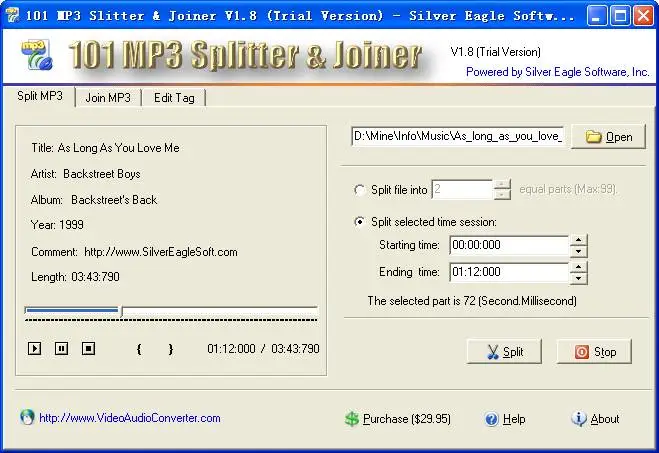Screen dimensions: 659x453
Task: Decrease the Starting time with down arrow
Action: coord(578,251)
